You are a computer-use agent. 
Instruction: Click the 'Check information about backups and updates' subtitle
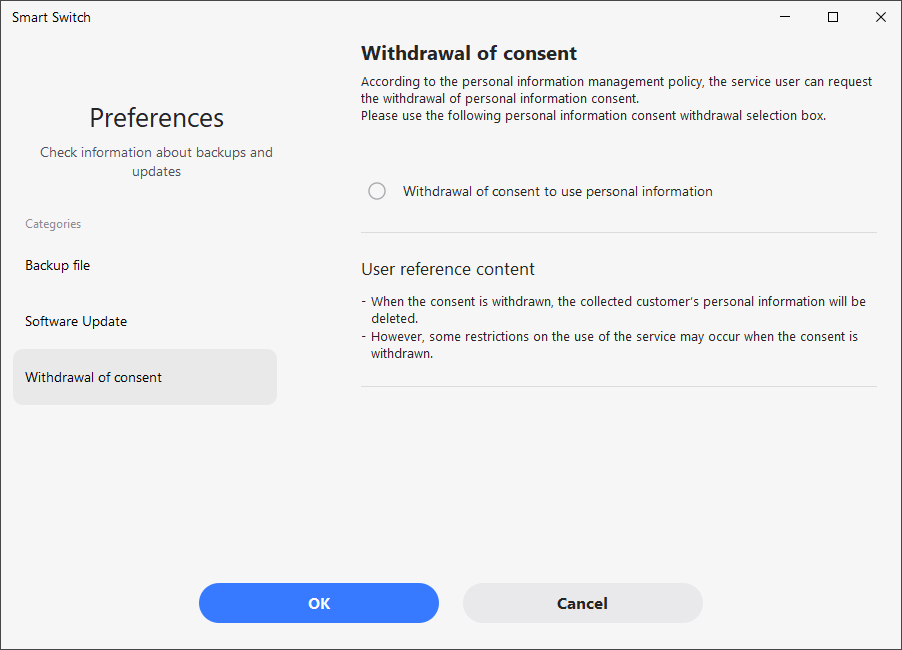click(157, 162)
